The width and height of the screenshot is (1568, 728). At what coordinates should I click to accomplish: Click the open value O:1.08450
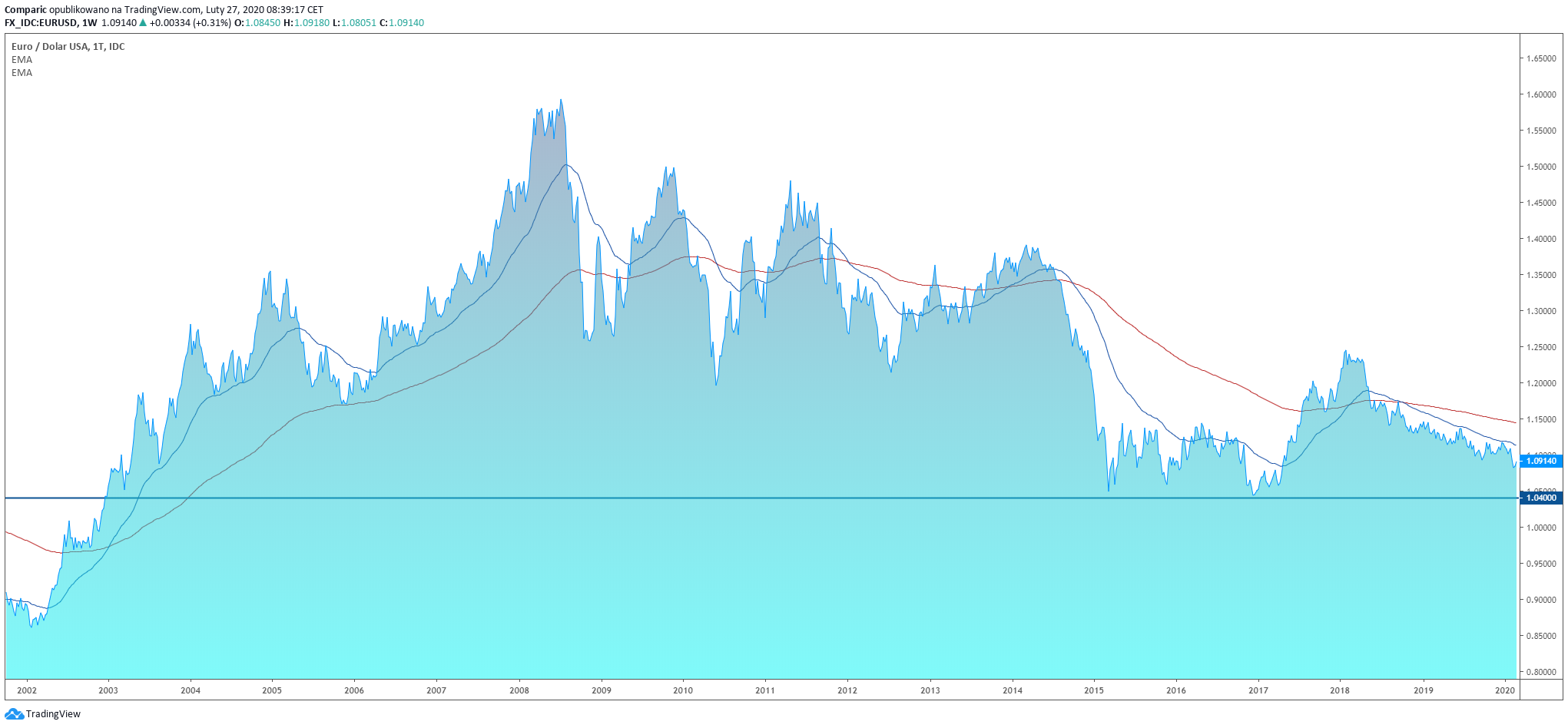(x=257, y=23)
